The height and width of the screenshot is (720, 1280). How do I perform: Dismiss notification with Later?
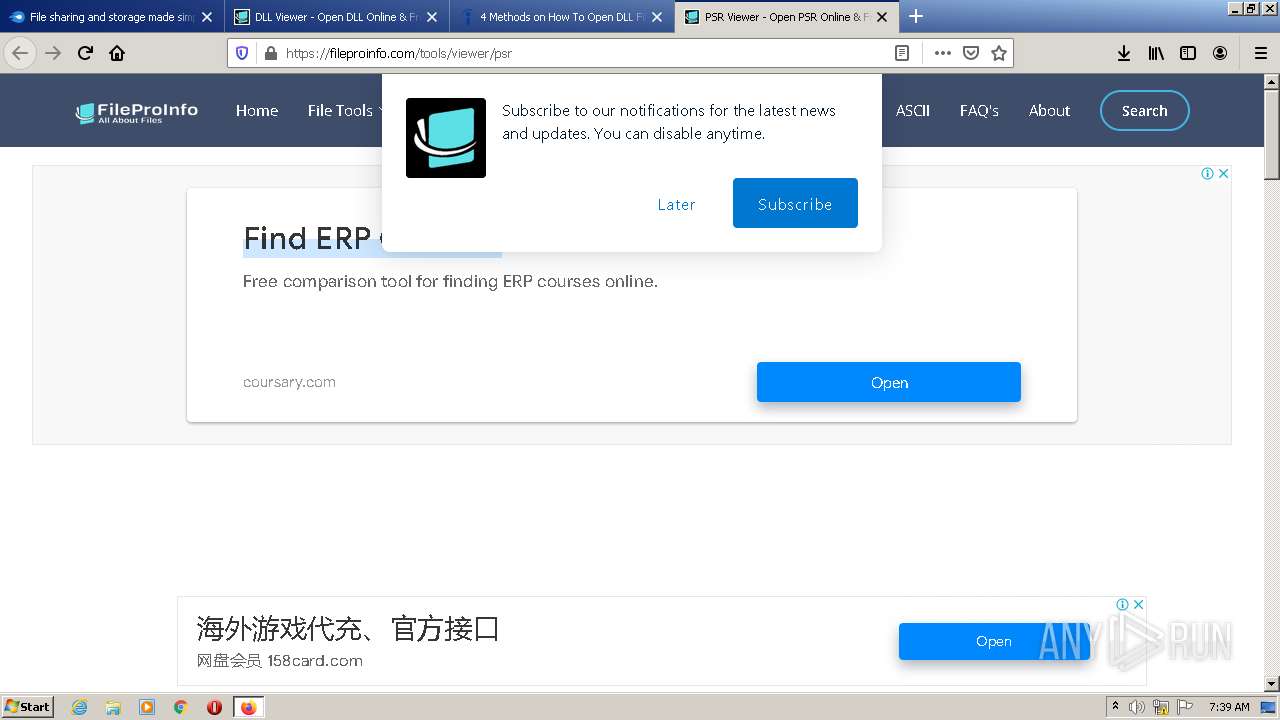point(676,204)
